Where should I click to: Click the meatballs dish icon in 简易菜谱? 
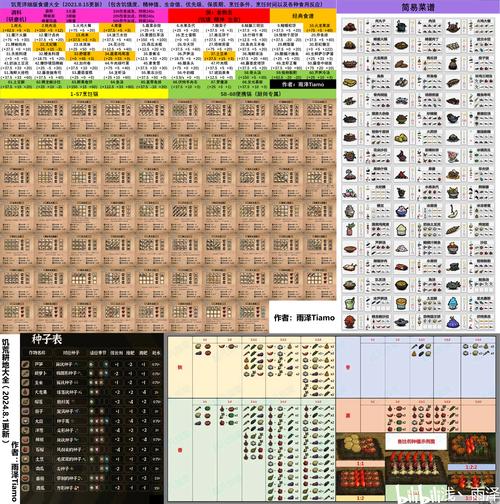click(x=350, y=27)
